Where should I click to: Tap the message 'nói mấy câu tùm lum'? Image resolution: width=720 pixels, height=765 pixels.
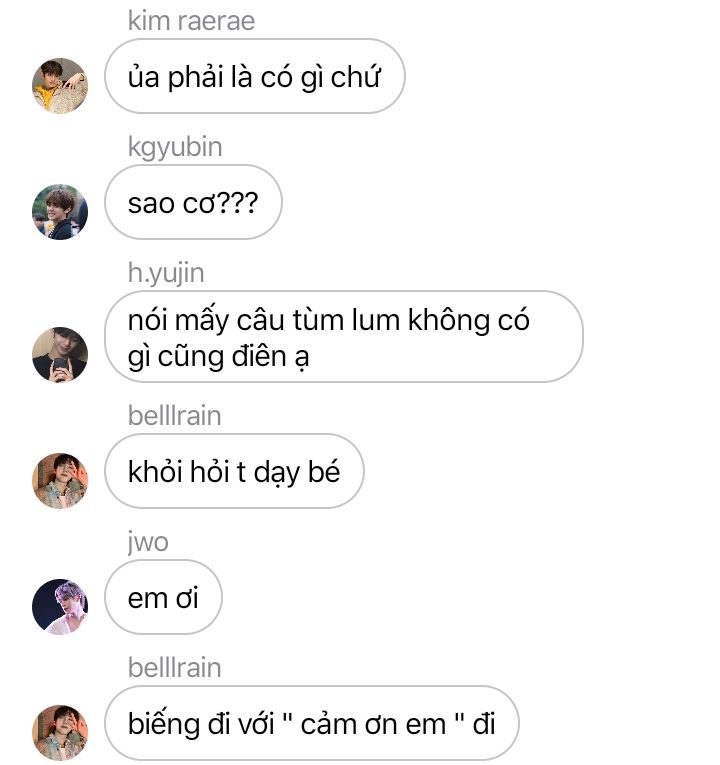tap(344, 337)
